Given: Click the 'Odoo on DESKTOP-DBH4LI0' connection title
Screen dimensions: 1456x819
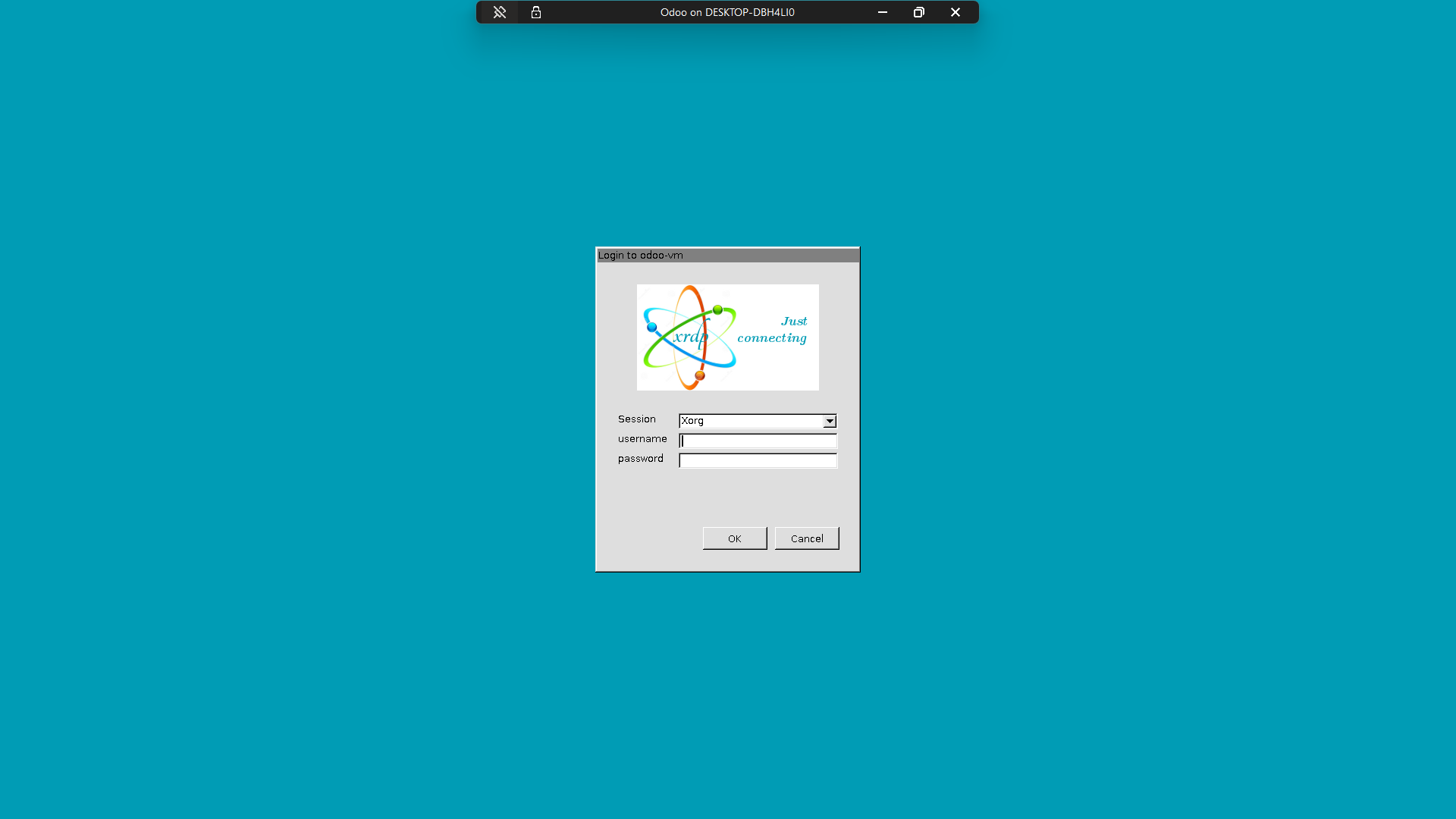Looking at the screenshot, I should click(726, 12).
